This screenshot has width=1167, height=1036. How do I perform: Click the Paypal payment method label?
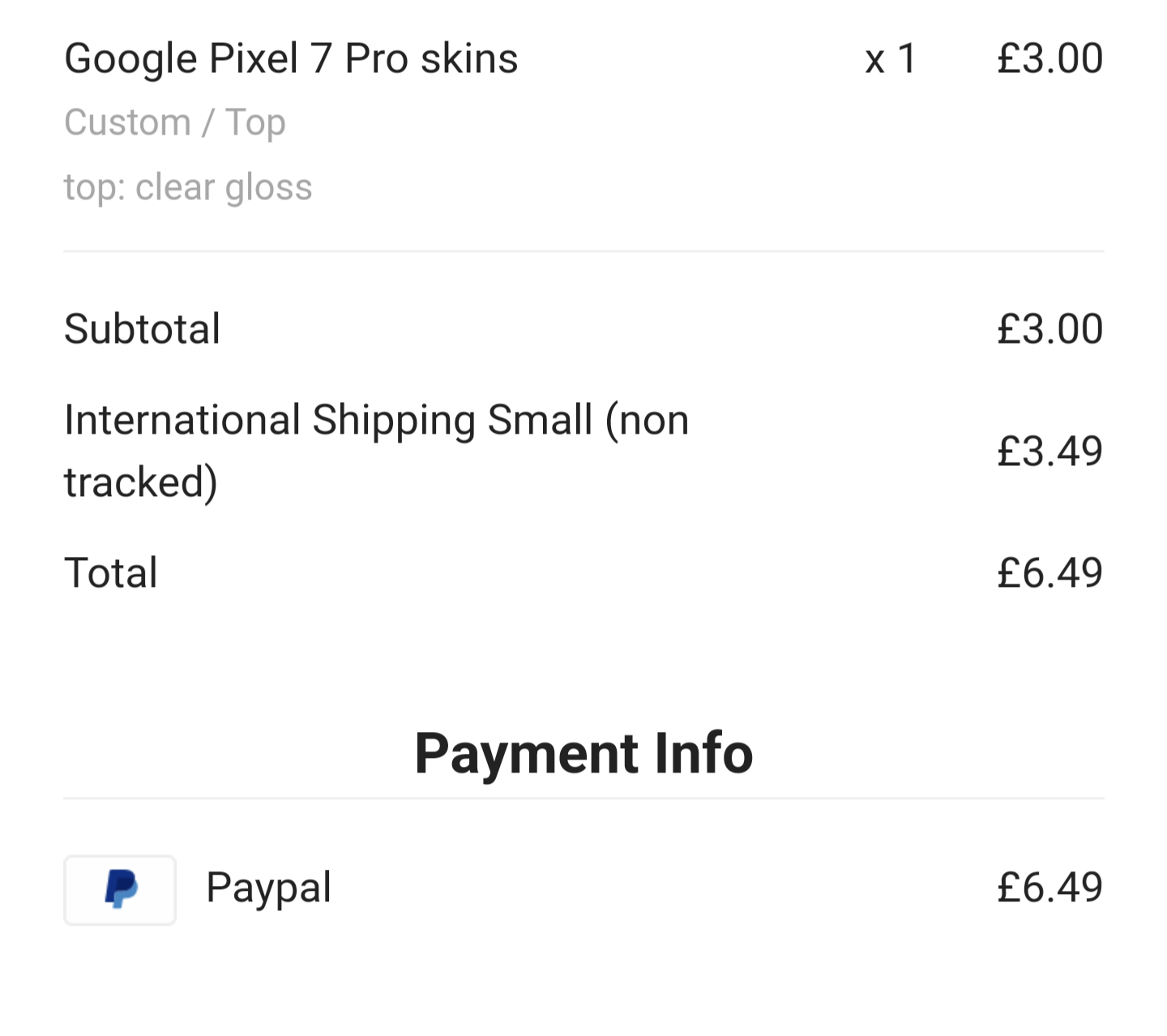[268, 888]
